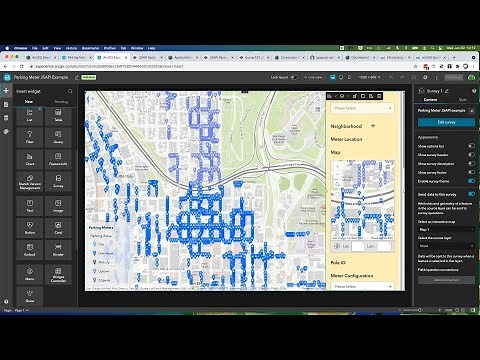The width and height of the screenshot is (480, 360).
Task: Open the Data panel in left sidebar
Action: 6,118
